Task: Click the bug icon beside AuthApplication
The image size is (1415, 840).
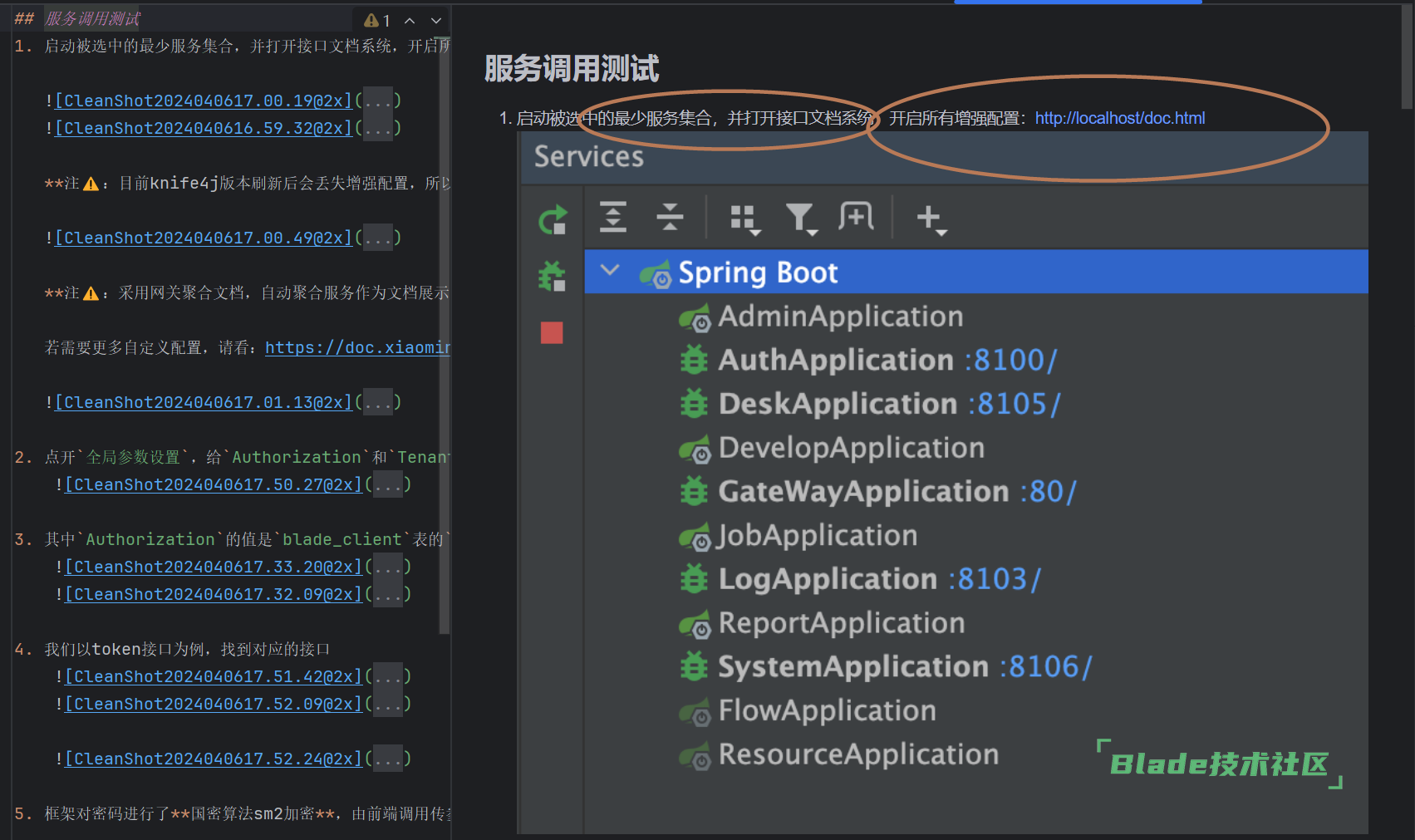Action: (694, 361)
